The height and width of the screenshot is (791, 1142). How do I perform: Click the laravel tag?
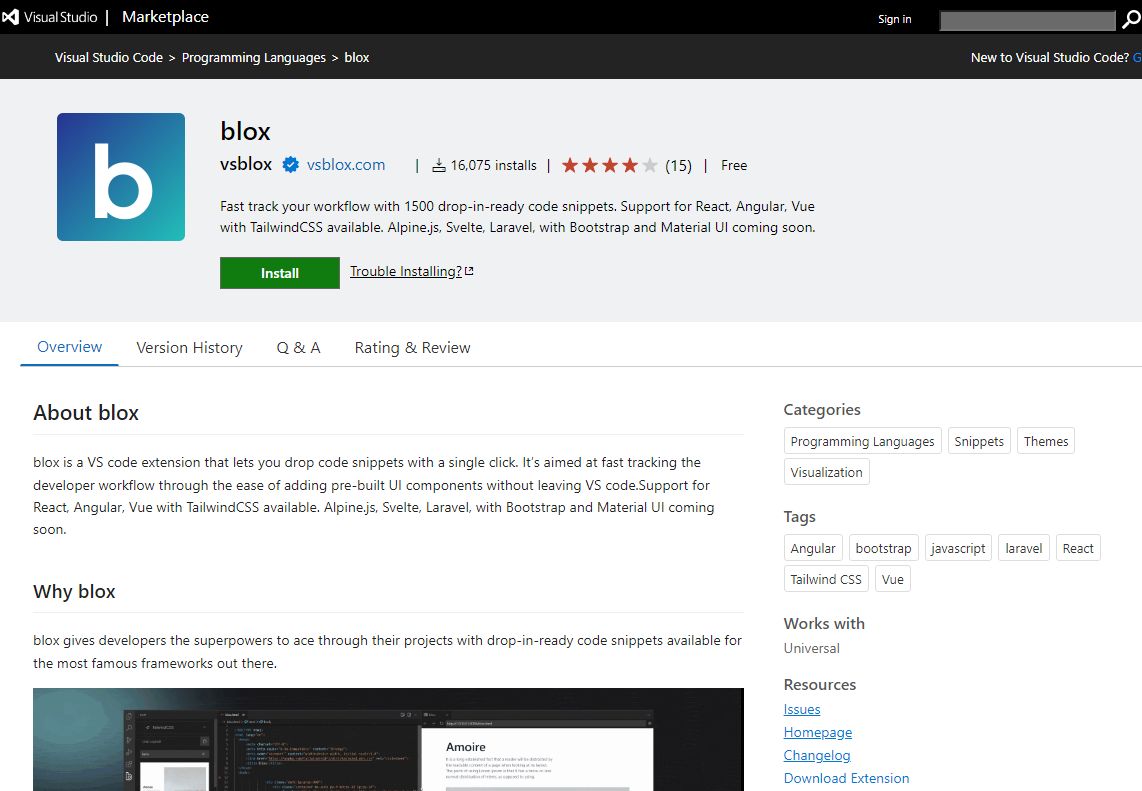[x=1024, y=548]
